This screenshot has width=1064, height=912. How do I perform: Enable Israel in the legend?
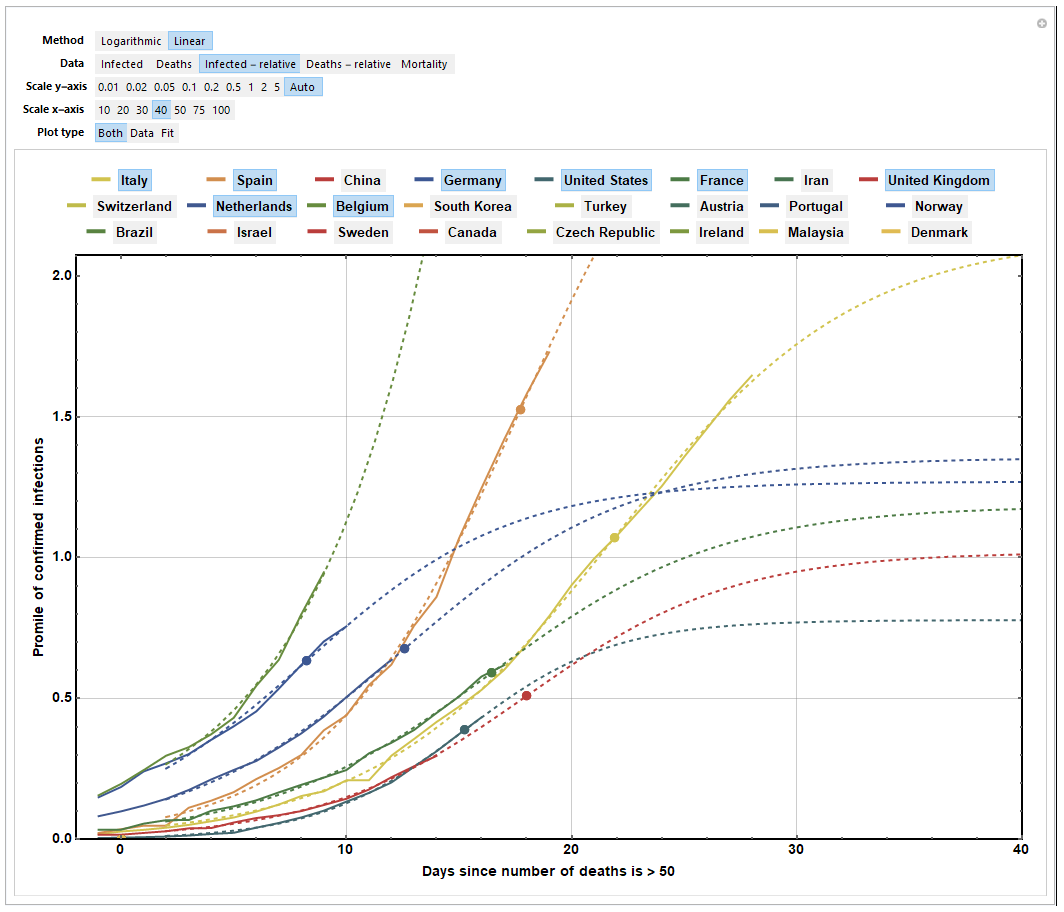coord(254,232)
